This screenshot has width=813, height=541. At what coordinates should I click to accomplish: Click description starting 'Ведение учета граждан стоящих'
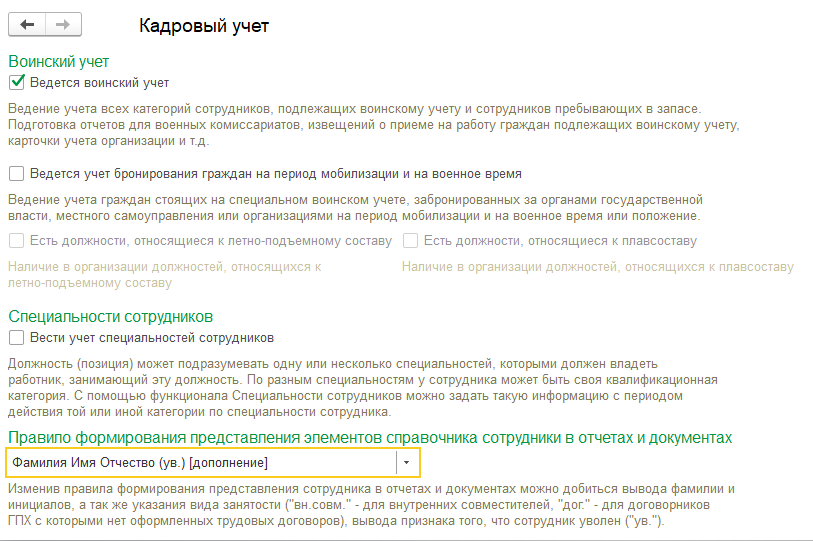(355, 207)
